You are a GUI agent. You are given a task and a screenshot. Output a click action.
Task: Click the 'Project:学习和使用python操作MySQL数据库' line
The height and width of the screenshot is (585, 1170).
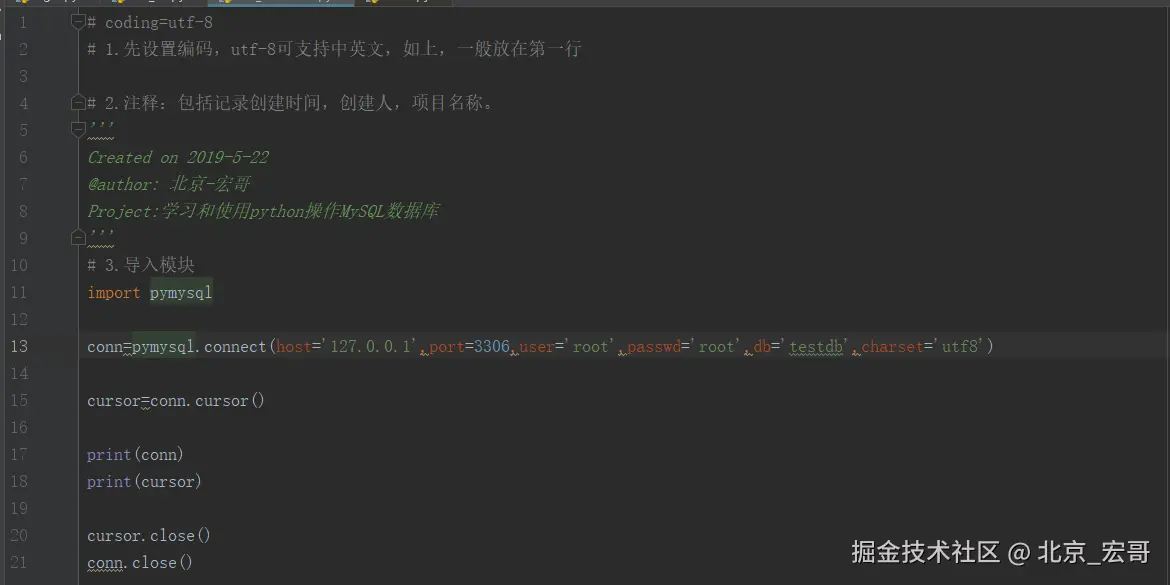[x=263, y=211]
